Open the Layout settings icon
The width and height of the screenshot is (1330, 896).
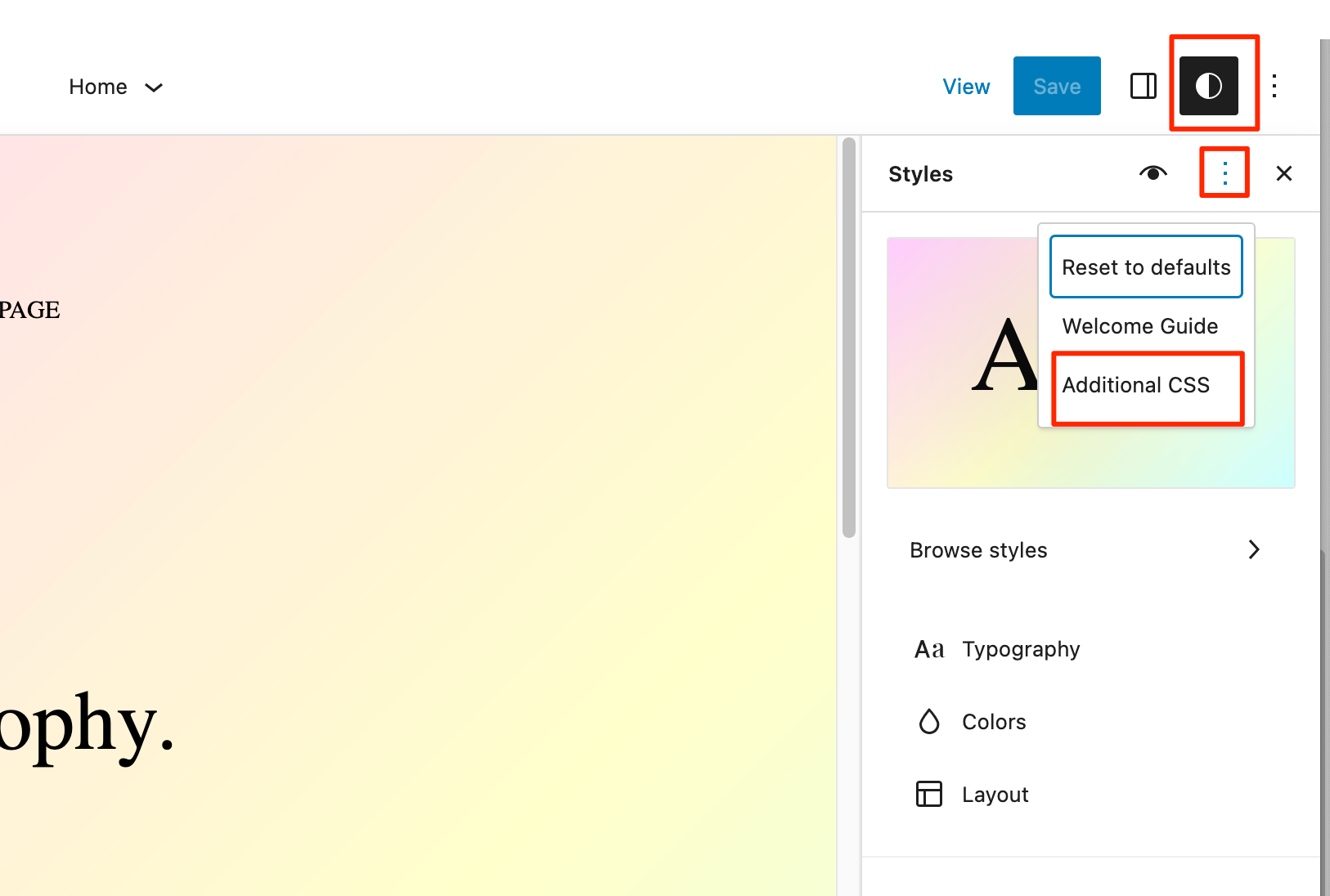coord(929,794)
